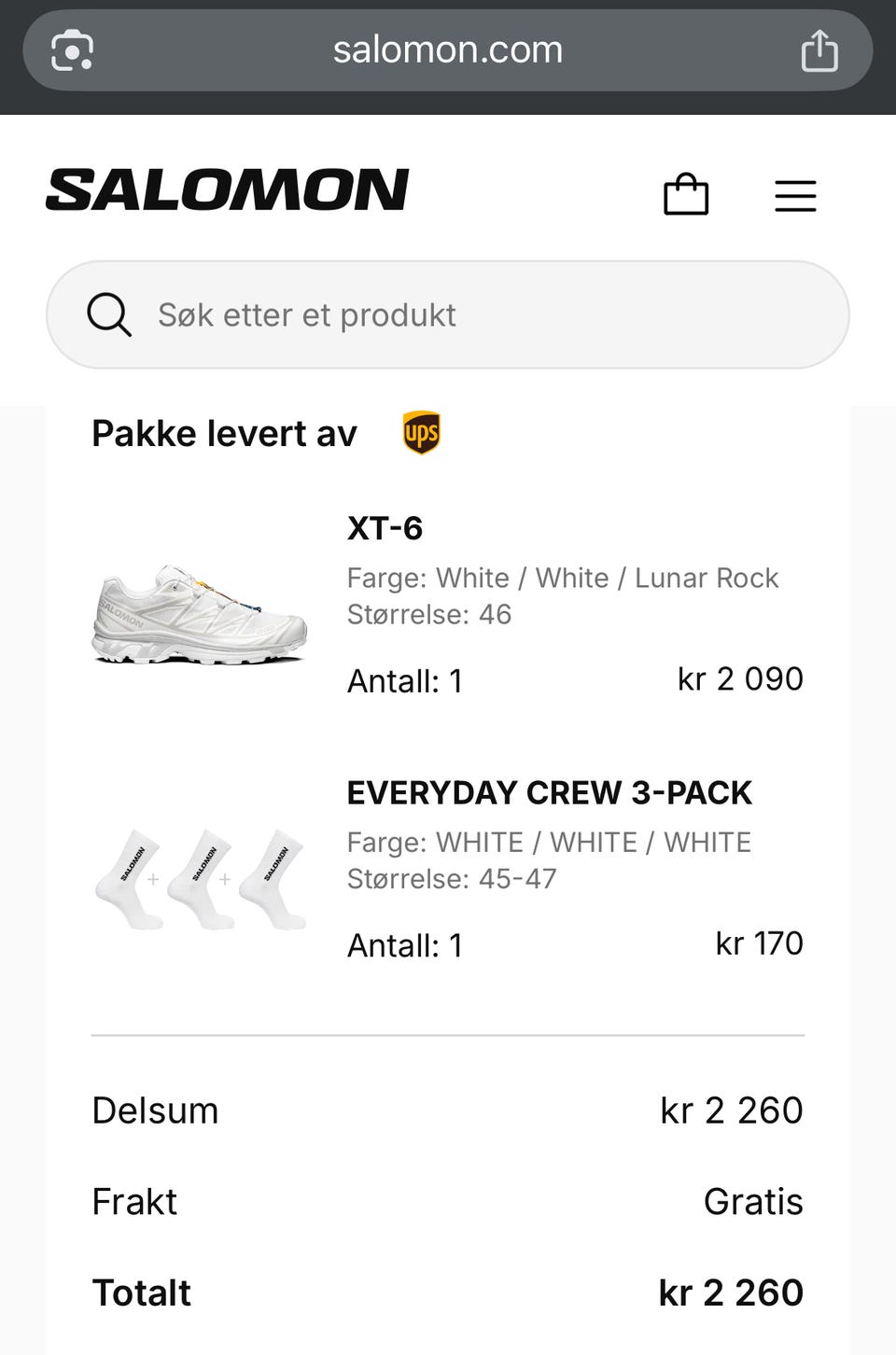
Task: Click the XT-6 price kr 2 090
Action: point(740,678)
